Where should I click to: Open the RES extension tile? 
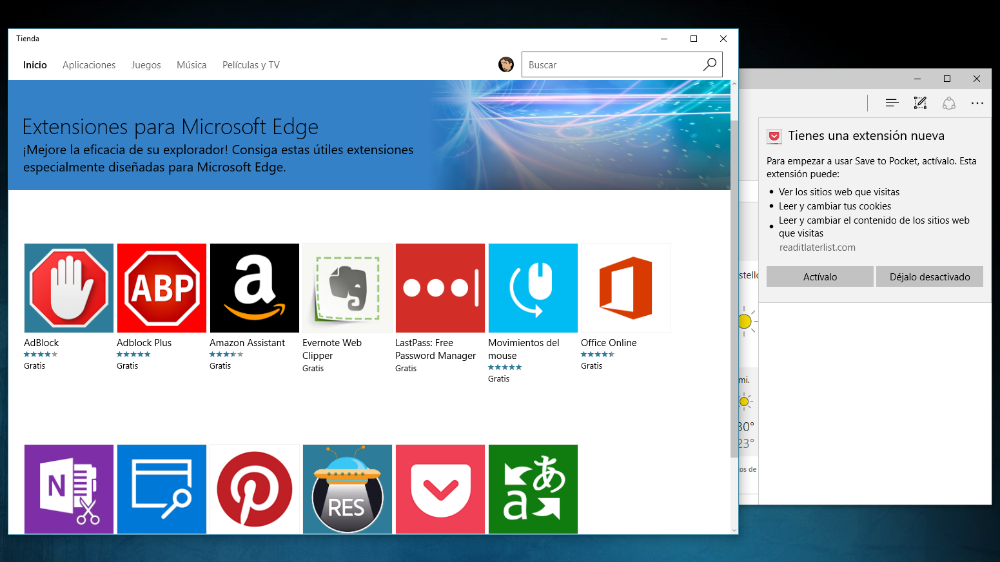[x=347, y=489]
